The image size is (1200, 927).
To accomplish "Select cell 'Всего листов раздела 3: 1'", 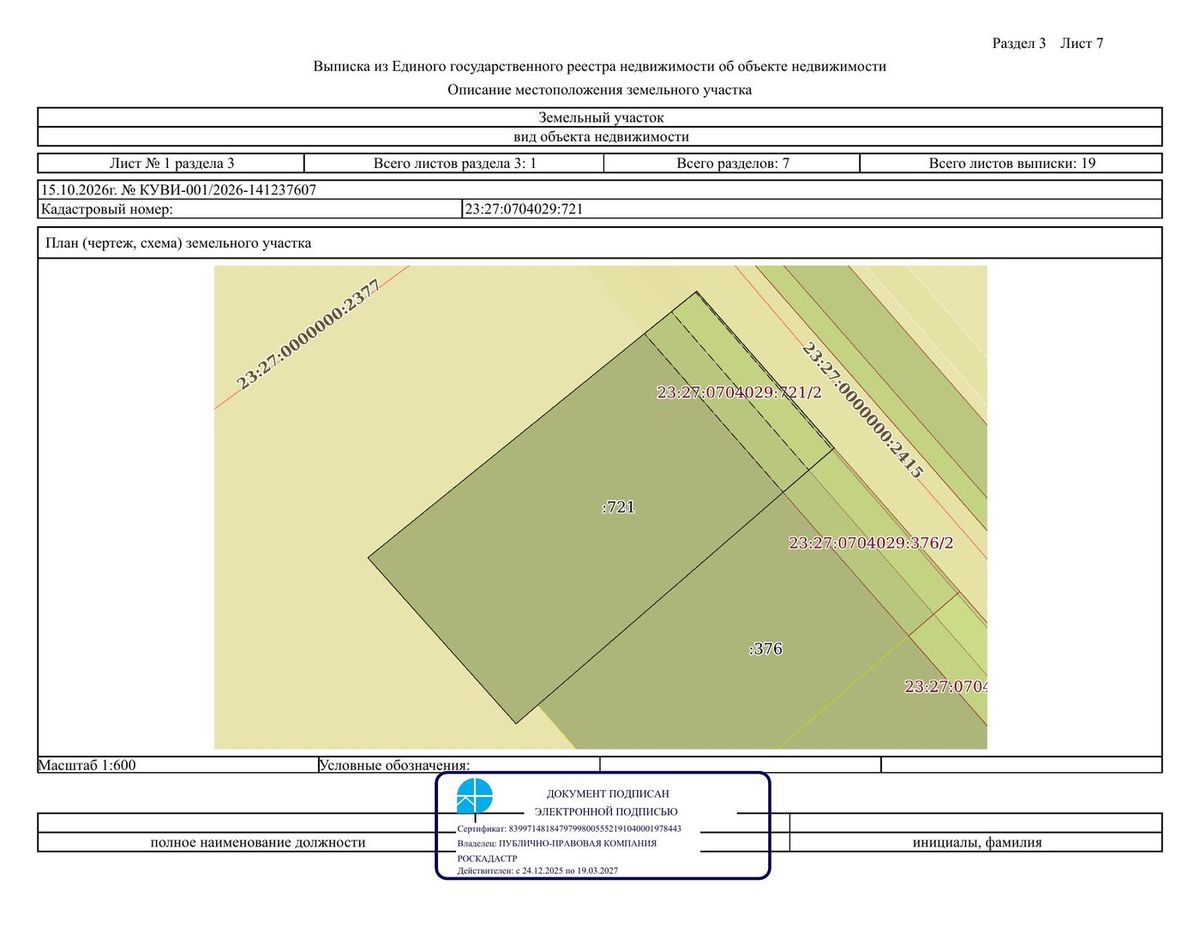I will (x=455, y=163).
